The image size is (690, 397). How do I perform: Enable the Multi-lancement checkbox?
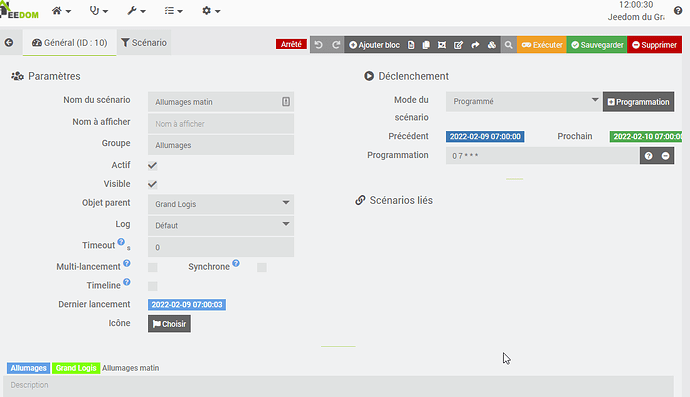point(153,267)
